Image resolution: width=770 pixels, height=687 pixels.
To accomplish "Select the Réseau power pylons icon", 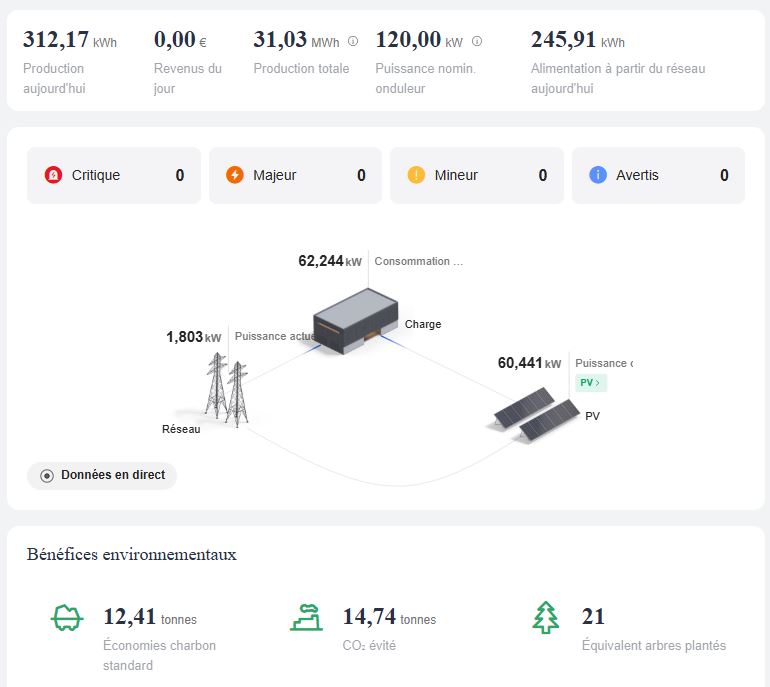I will tap(227, 389).
